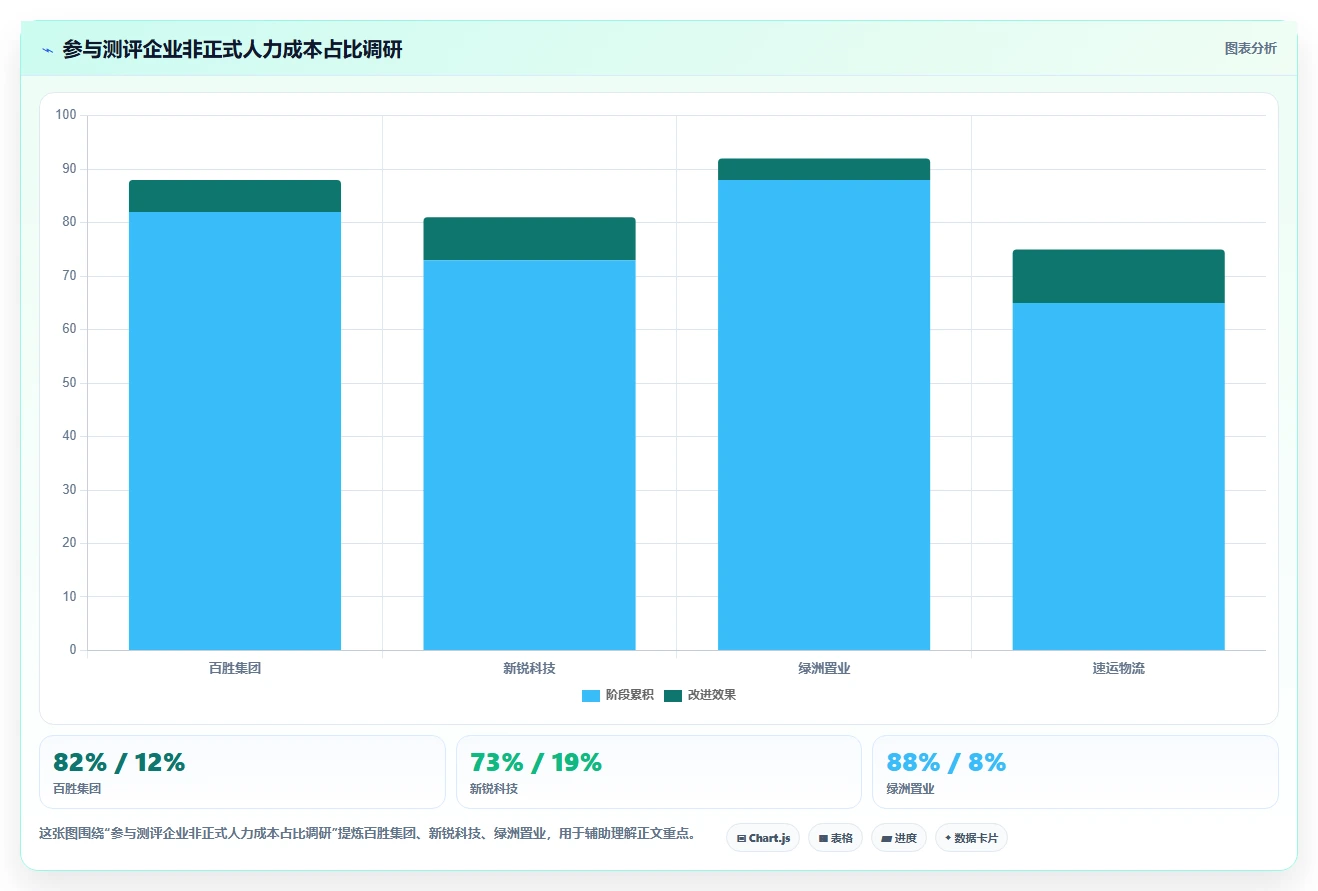The width and height of the screenshot is (1318, 891).
Task: Click the blue bar segment for 速运物流
Action: [x=1118, y=476]
